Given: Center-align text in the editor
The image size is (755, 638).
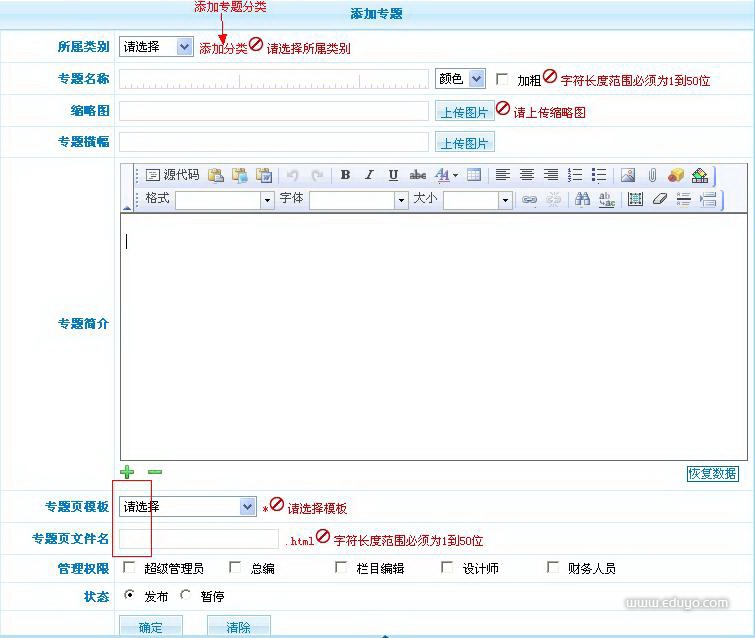Looking at the screenshot, I should coord(527,175).
